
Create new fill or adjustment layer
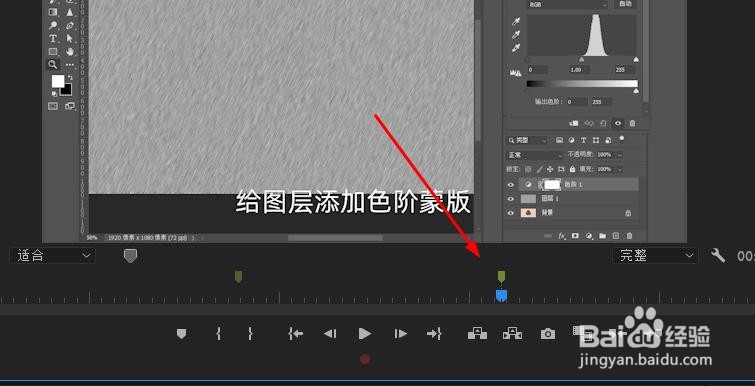click(588, 236)
